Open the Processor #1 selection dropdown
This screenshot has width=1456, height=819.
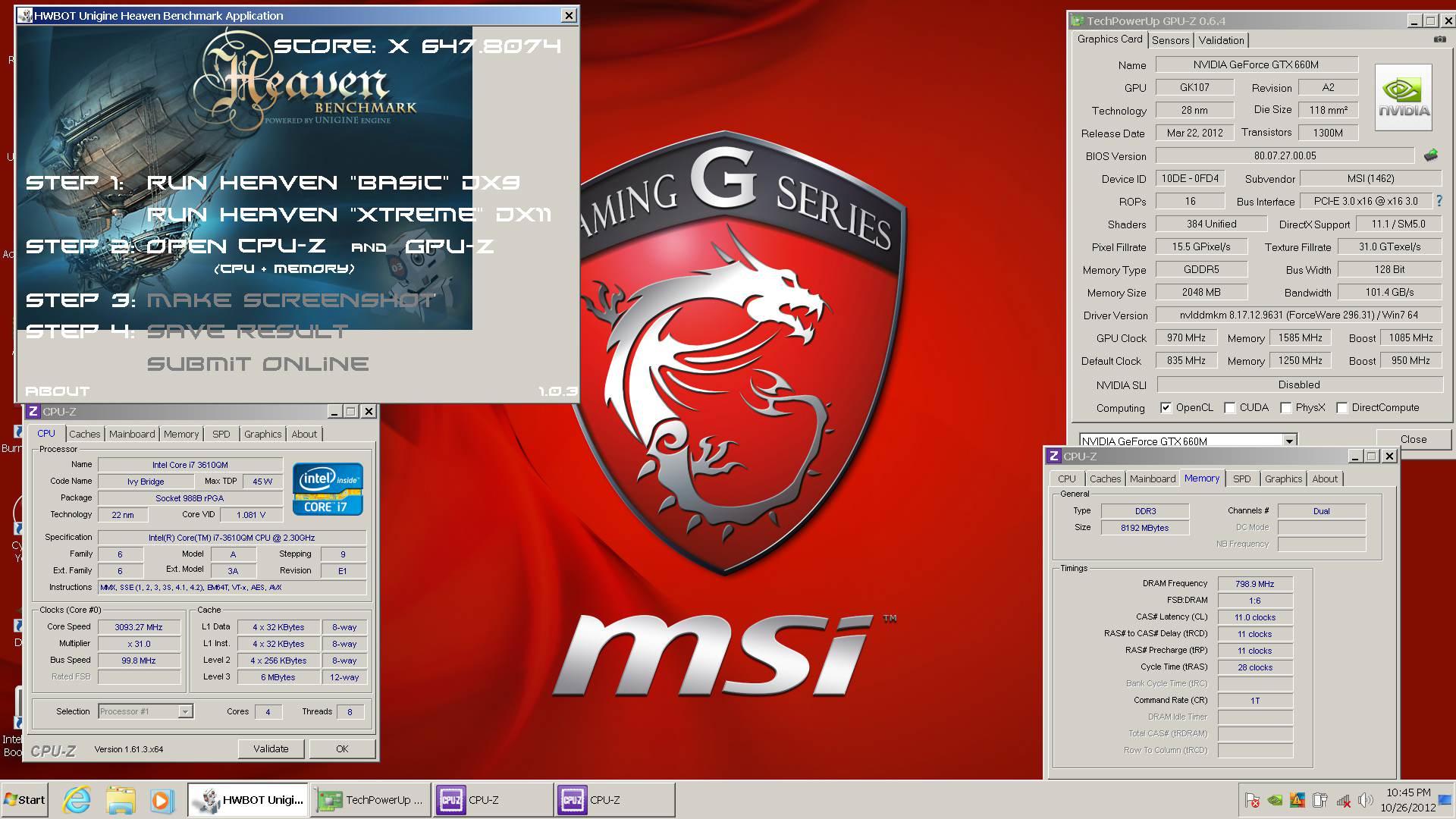point(184,711)
